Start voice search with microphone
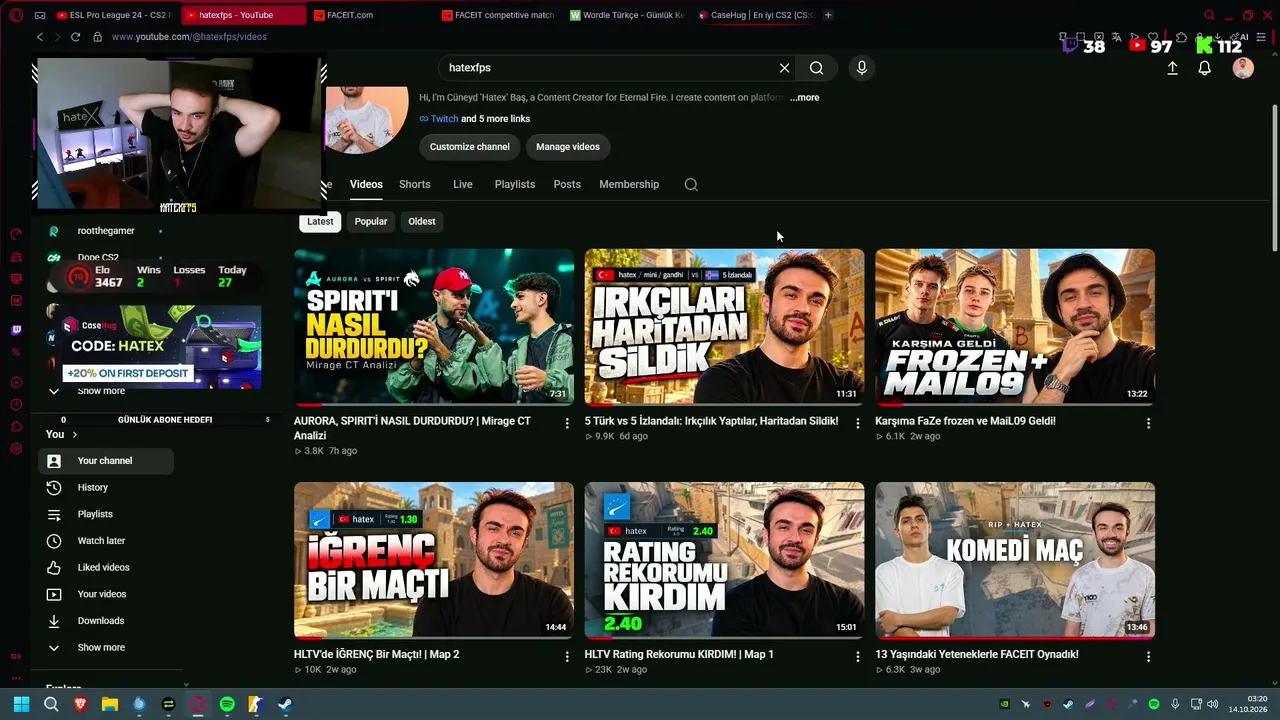 [862, 68]
